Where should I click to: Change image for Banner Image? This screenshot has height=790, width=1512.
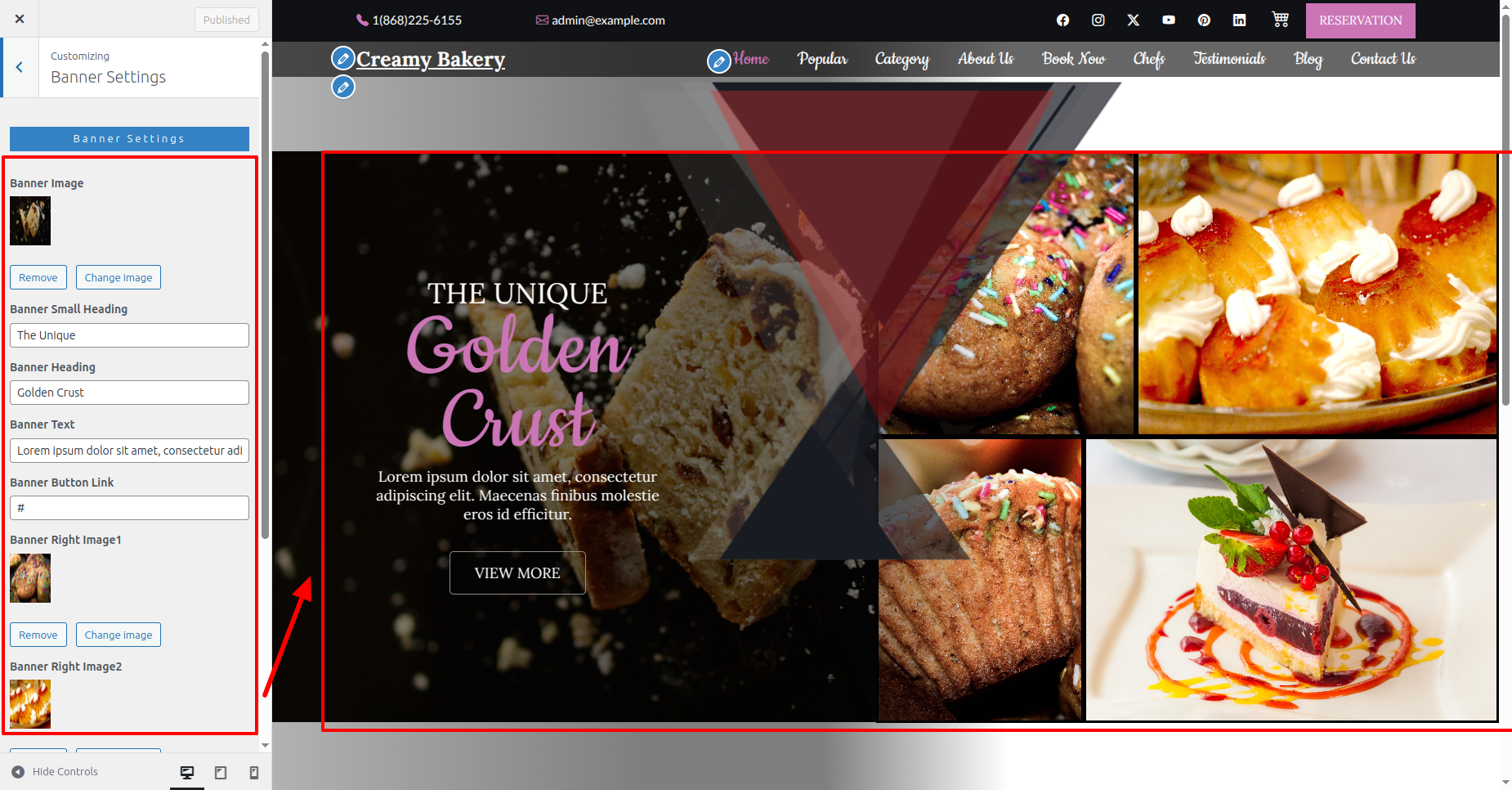[x=119, y=277]
